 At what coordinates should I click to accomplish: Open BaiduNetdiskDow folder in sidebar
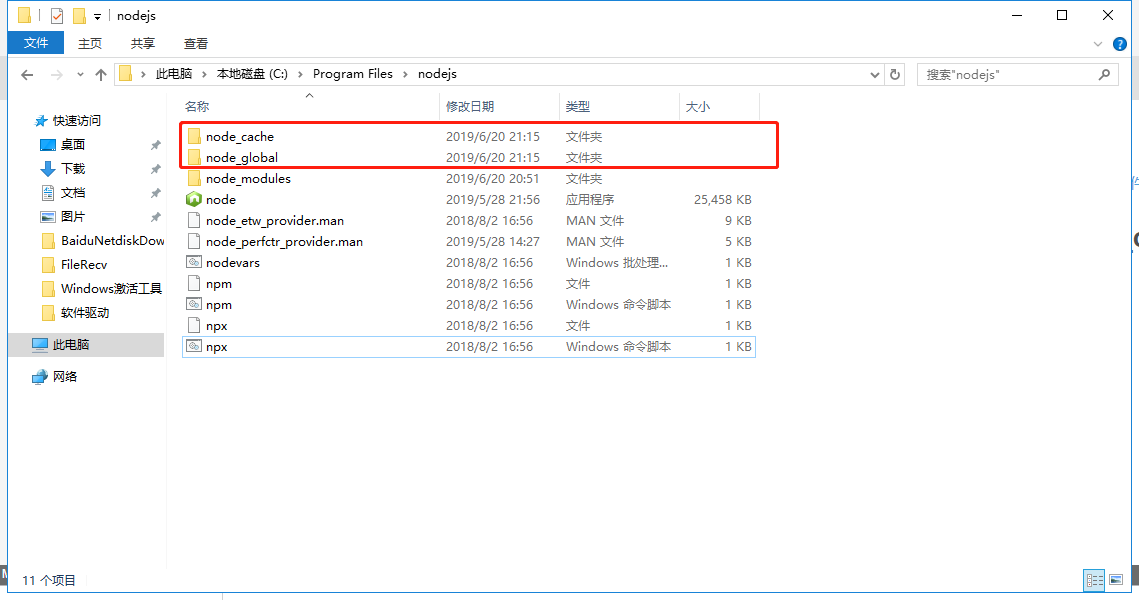coord(112,240)
